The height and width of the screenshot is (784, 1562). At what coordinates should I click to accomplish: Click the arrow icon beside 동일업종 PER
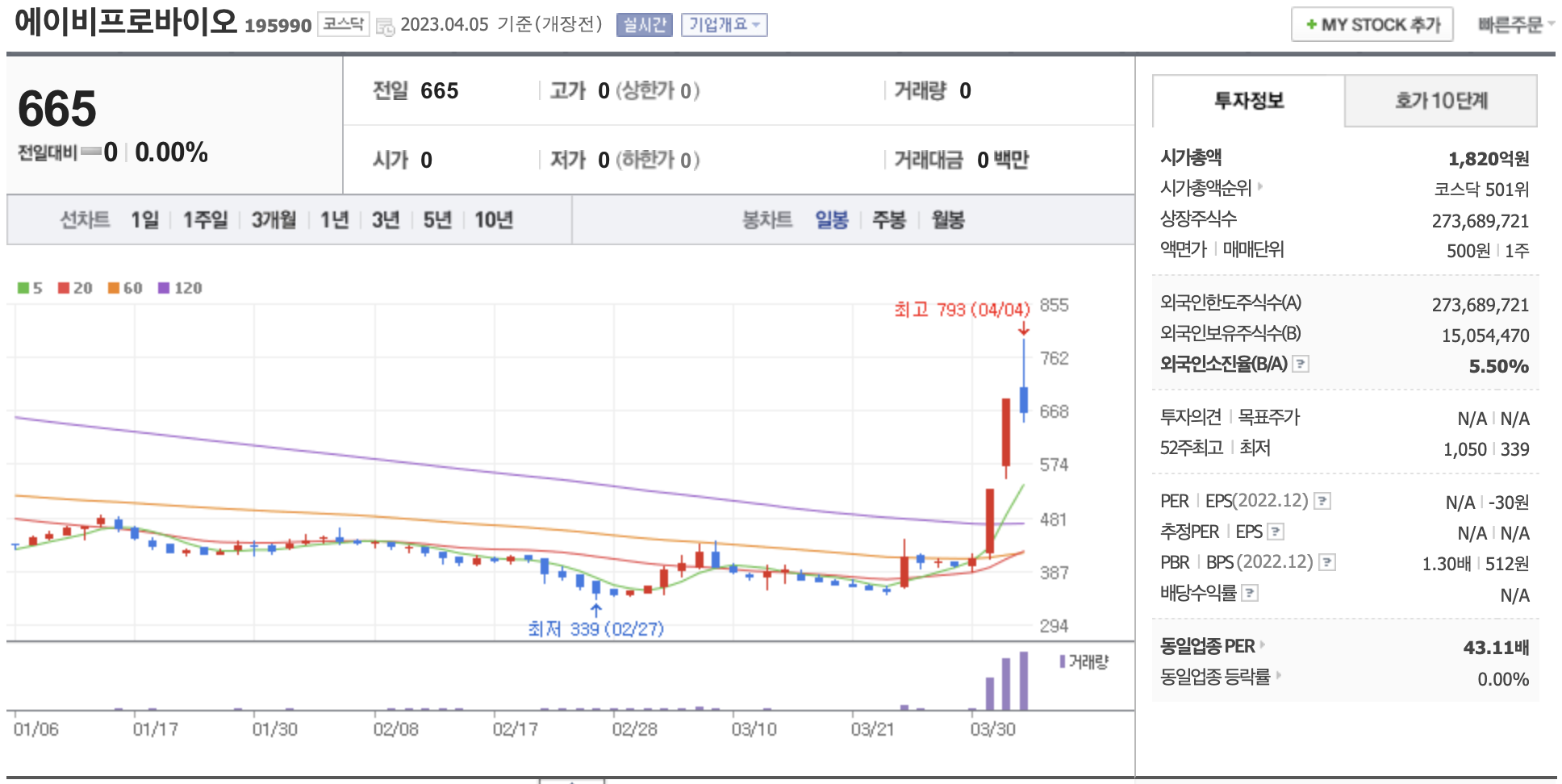(1263, 645)
